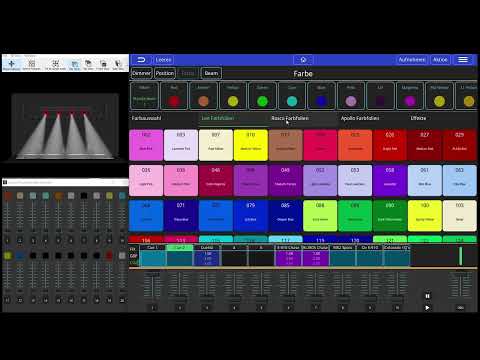Select the UV color preset

click(380, 96)
